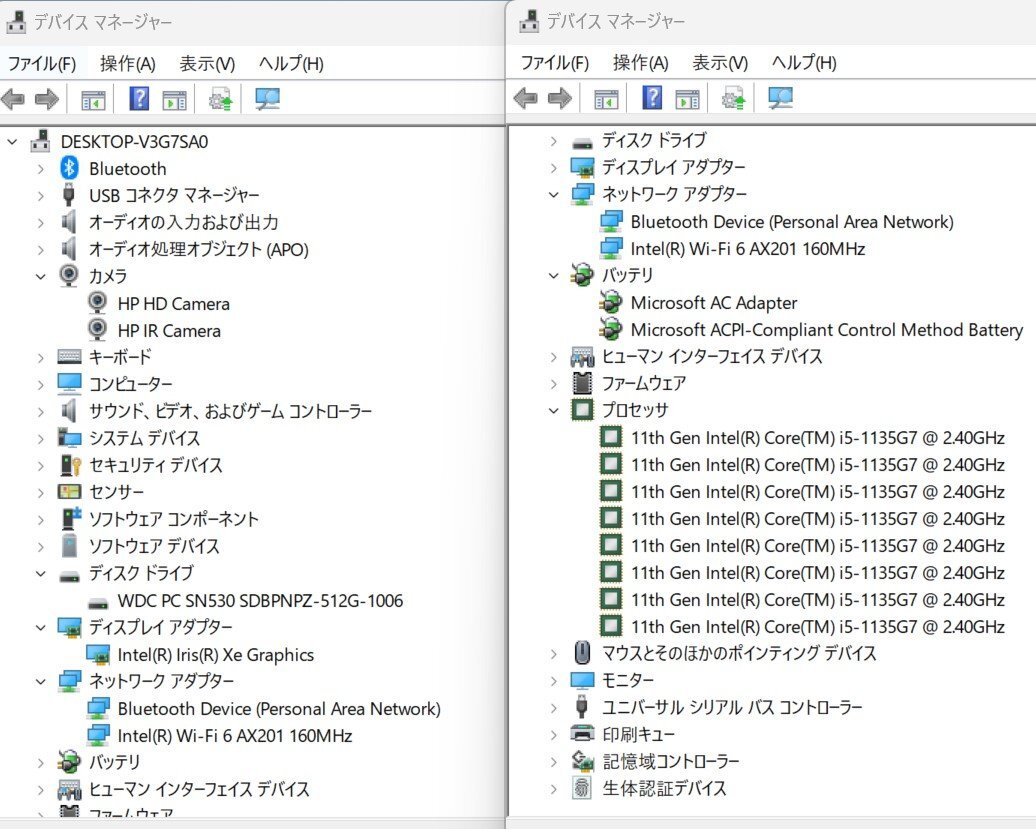Expand the キーボード category
The height and width of the screenshot is (829, 1036).
[41, 357]
